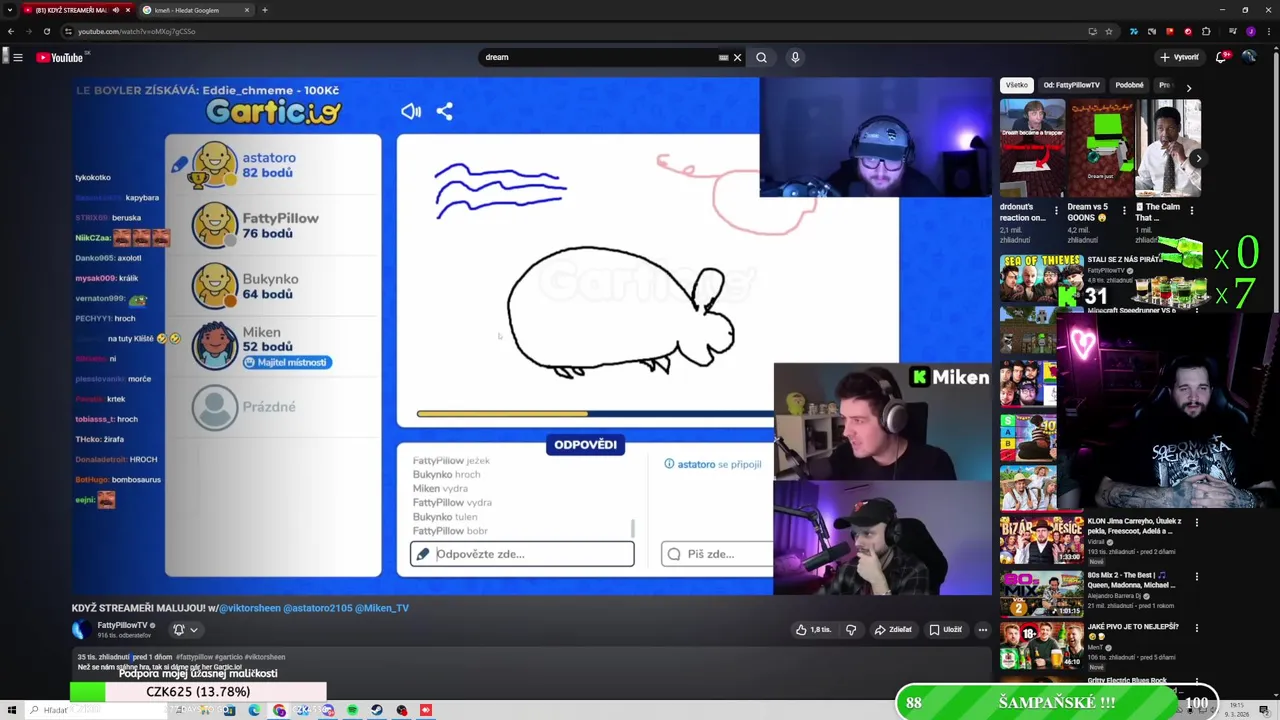Run the search with the magnifier button
Image resolution: width=1280 pixels, height=720 pixels.
click(761, 57)
